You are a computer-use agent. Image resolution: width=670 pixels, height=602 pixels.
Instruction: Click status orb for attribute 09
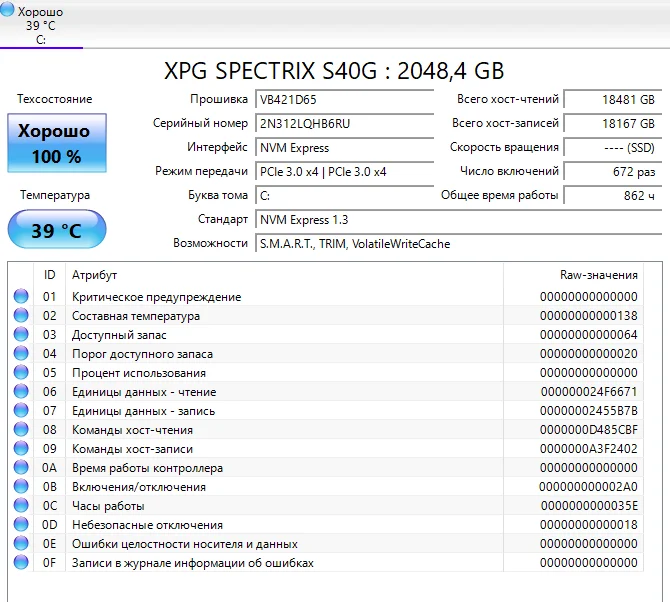(21, 448)
